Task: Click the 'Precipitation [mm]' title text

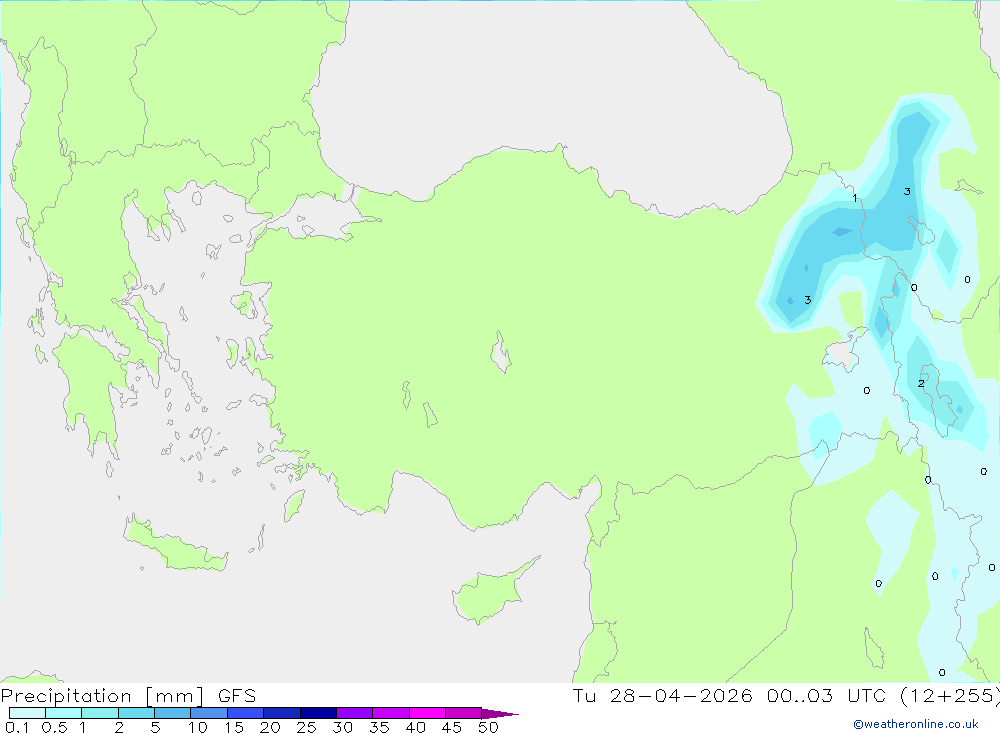Action: click(x=103, y=696)
